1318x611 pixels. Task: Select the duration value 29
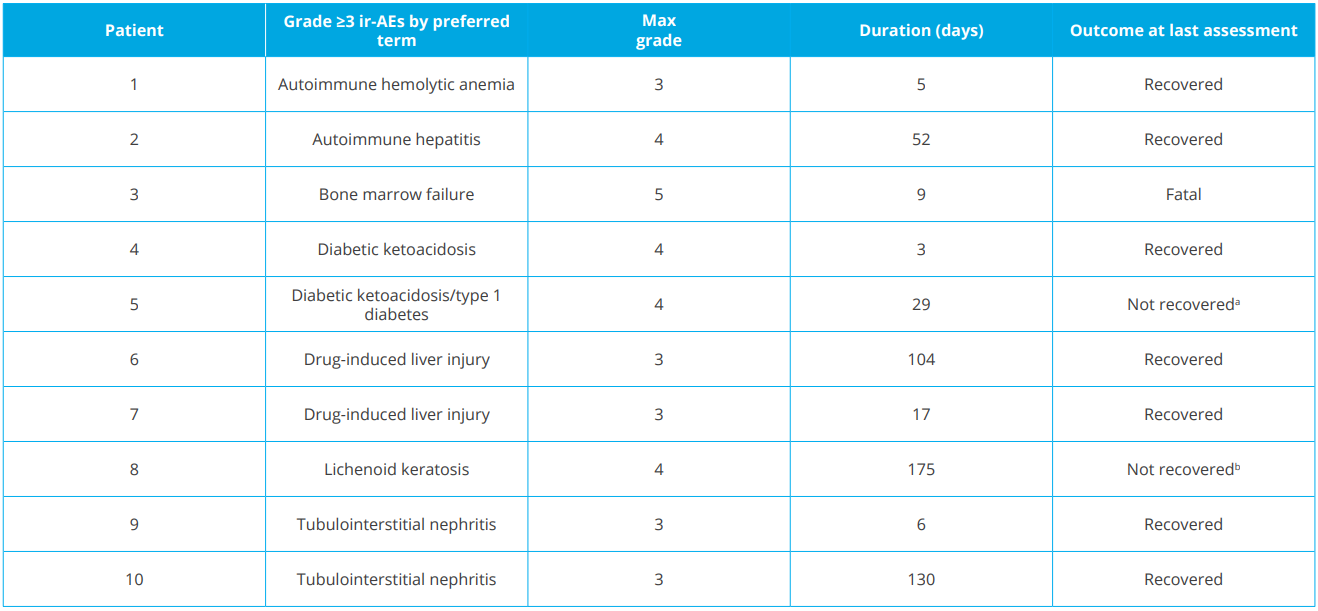point(921,305)
